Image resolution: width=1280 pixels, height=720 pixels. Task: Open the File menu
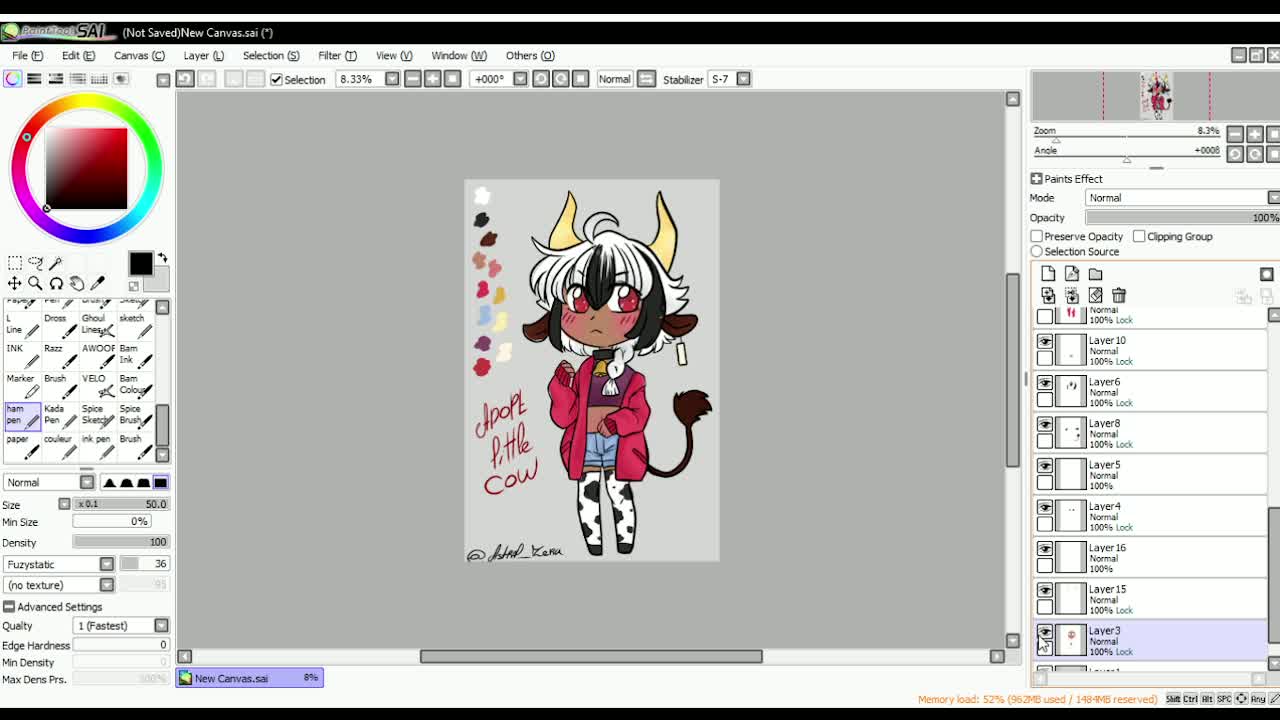click(27, 56)
